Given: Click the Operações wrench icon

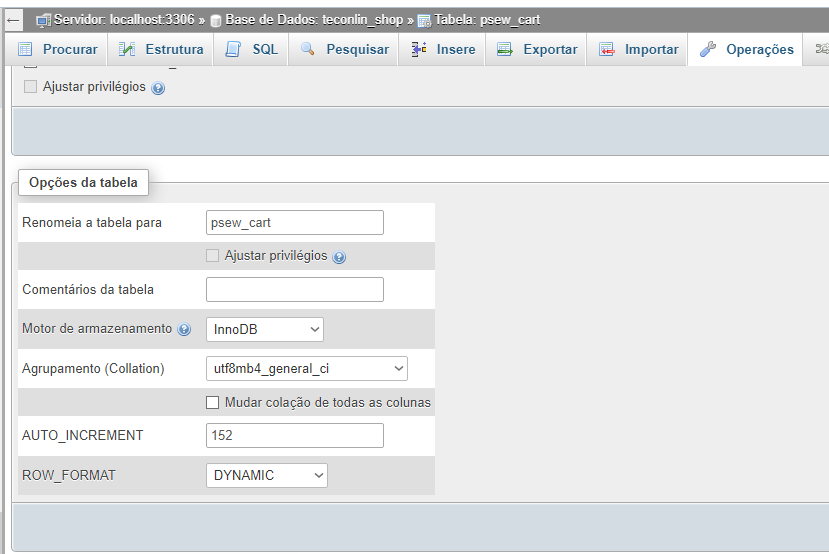Looking at the screenshot, I should tap(708, 49).
